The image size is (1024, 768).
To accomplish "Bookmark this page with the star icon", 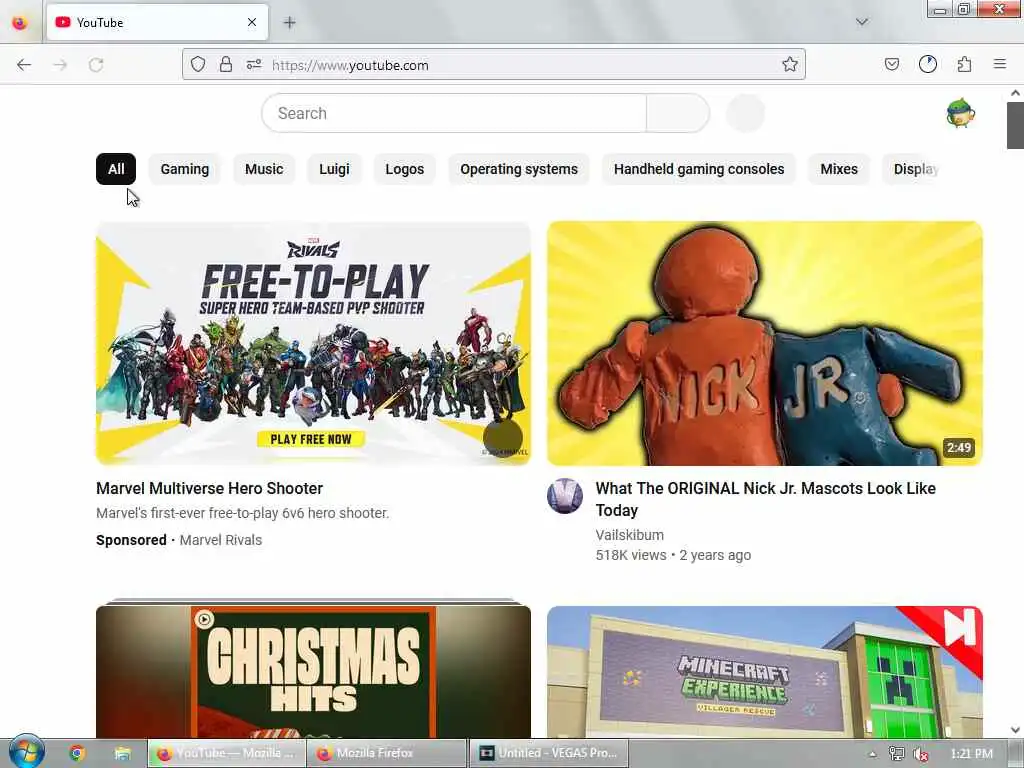I will click(790, 64).
